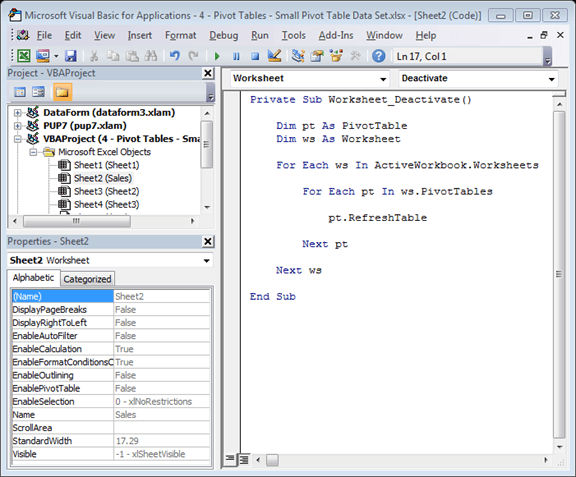This screenshot has height=477, width=576.
Task: Expand the DataForm (dataform3.xlam) project node
Action: (17, 112)
